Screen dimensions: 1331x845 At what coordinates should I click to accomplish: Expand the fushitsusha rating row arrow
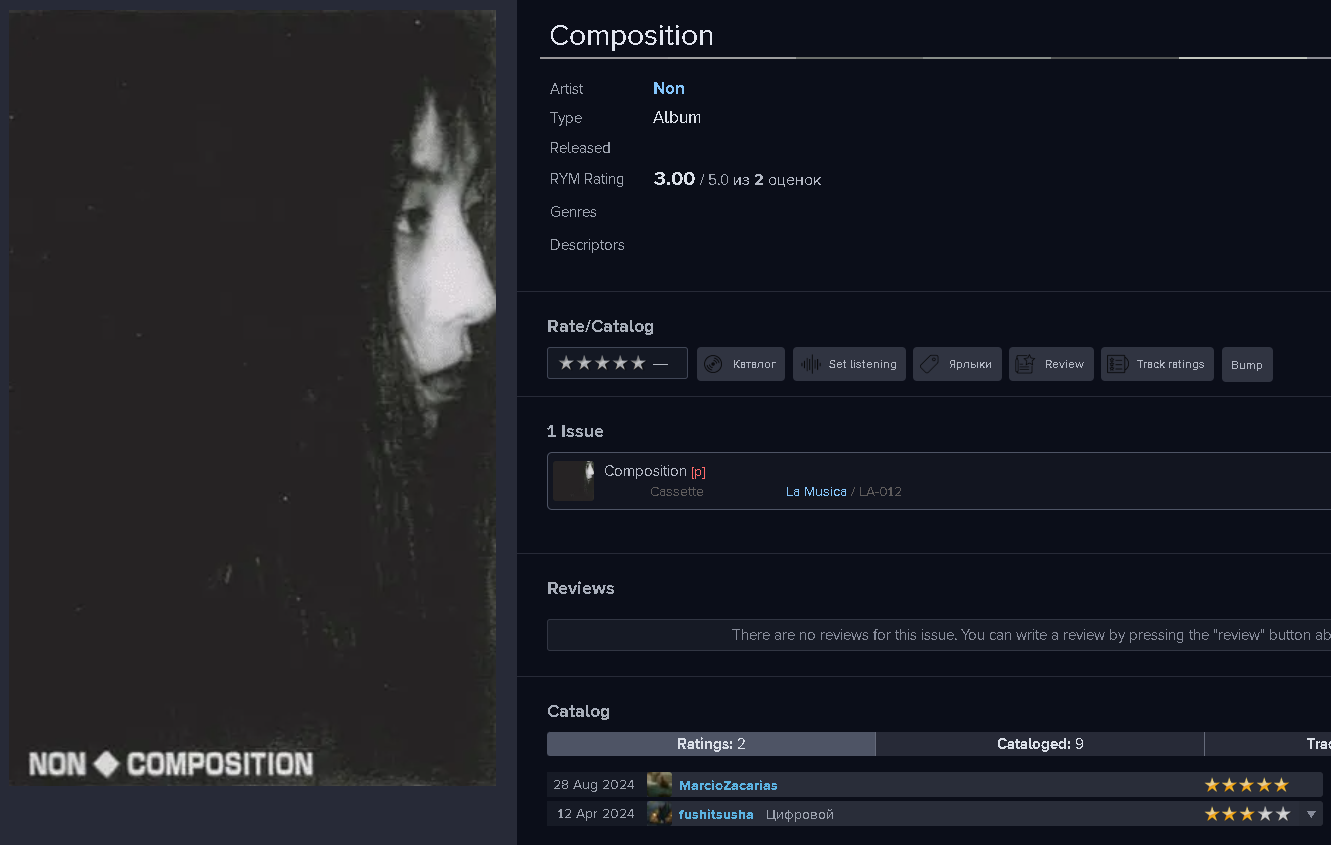pos(1312,814)
